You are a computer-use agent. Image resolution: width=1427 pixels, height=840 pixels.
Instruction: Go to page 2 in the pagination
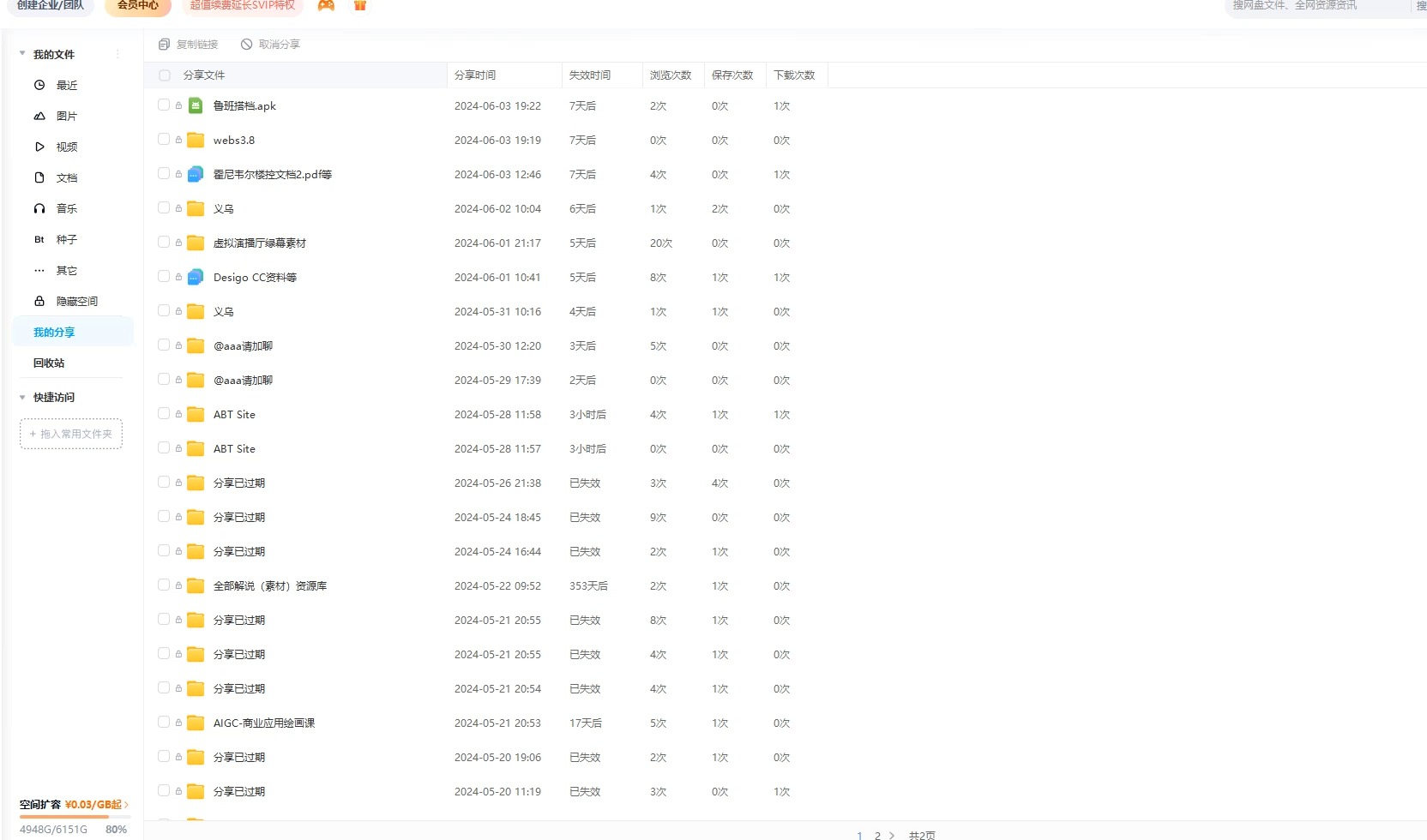pyautogui.click(x=877, y=835)
